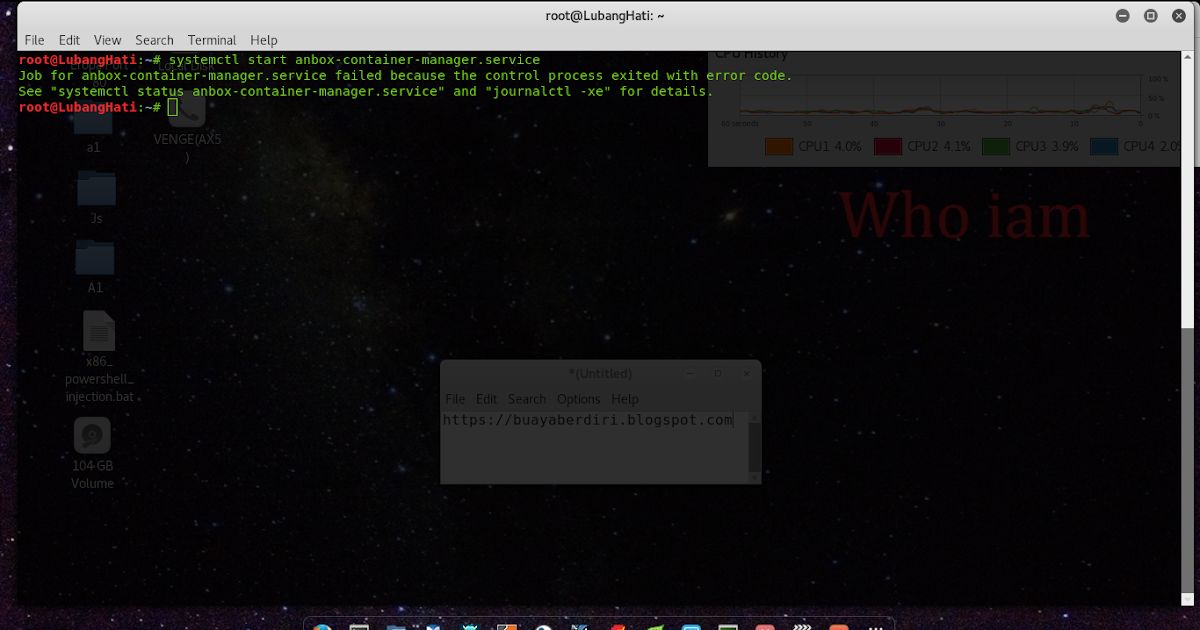Screen dimensions: 1200x630
Task: Open the Options menu in the Untitled editor
Action: 578,398
